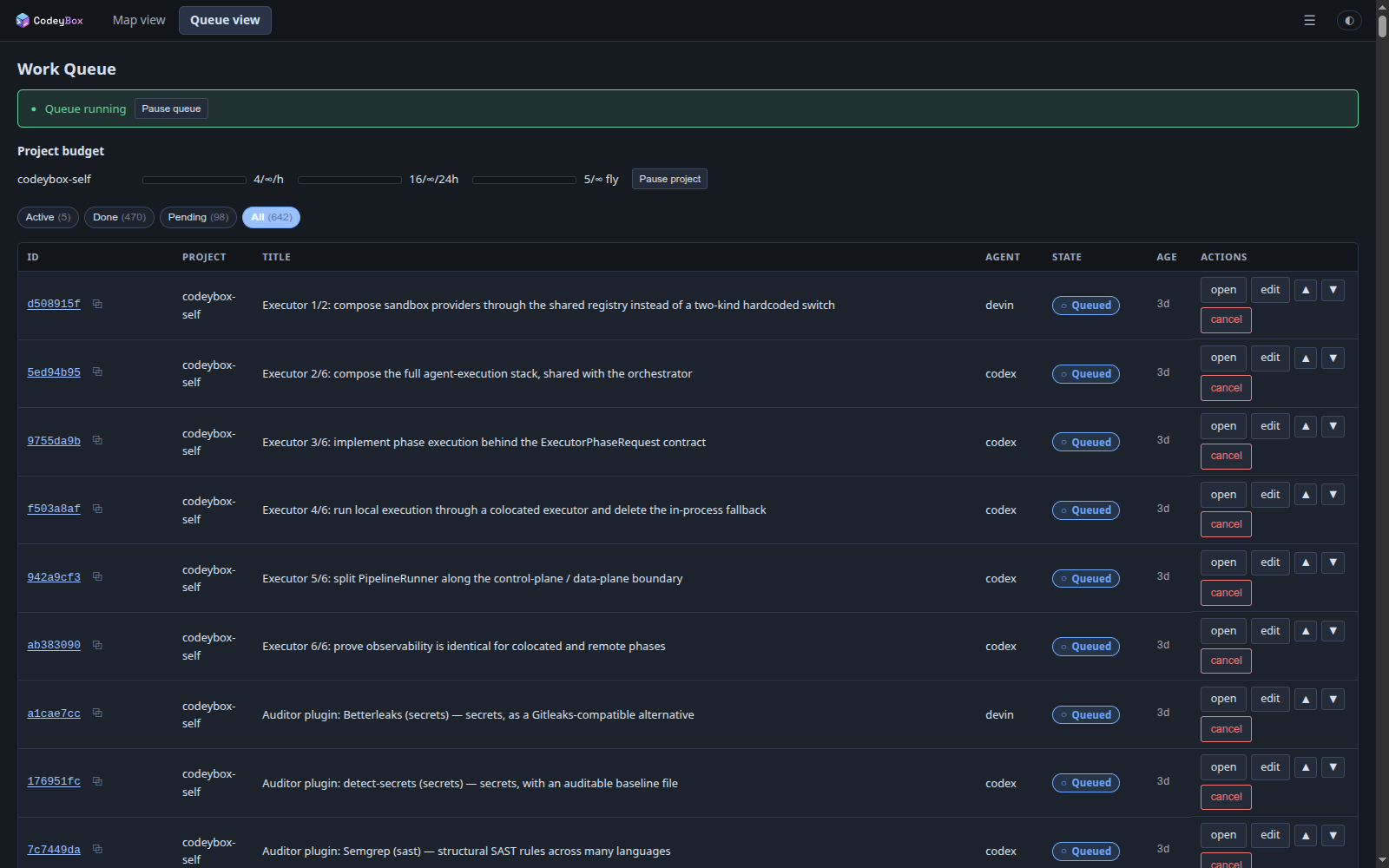Viewport: 1389px width, 868px height.
Task: Copy ID 176951fc with copy icon
Action: point(97,781)
